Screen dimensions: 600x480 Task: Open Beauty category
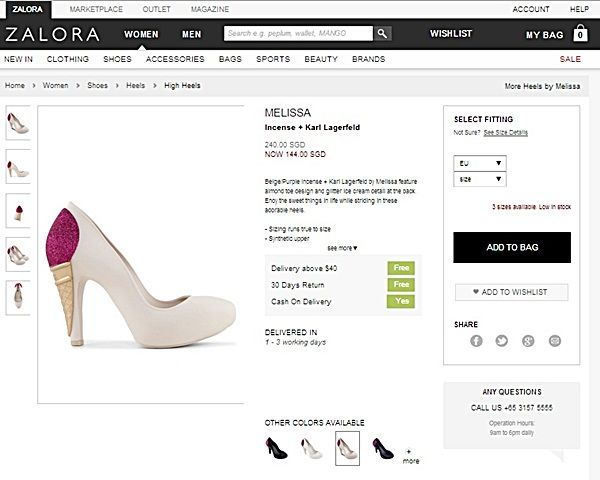click(x=321, y=59)
